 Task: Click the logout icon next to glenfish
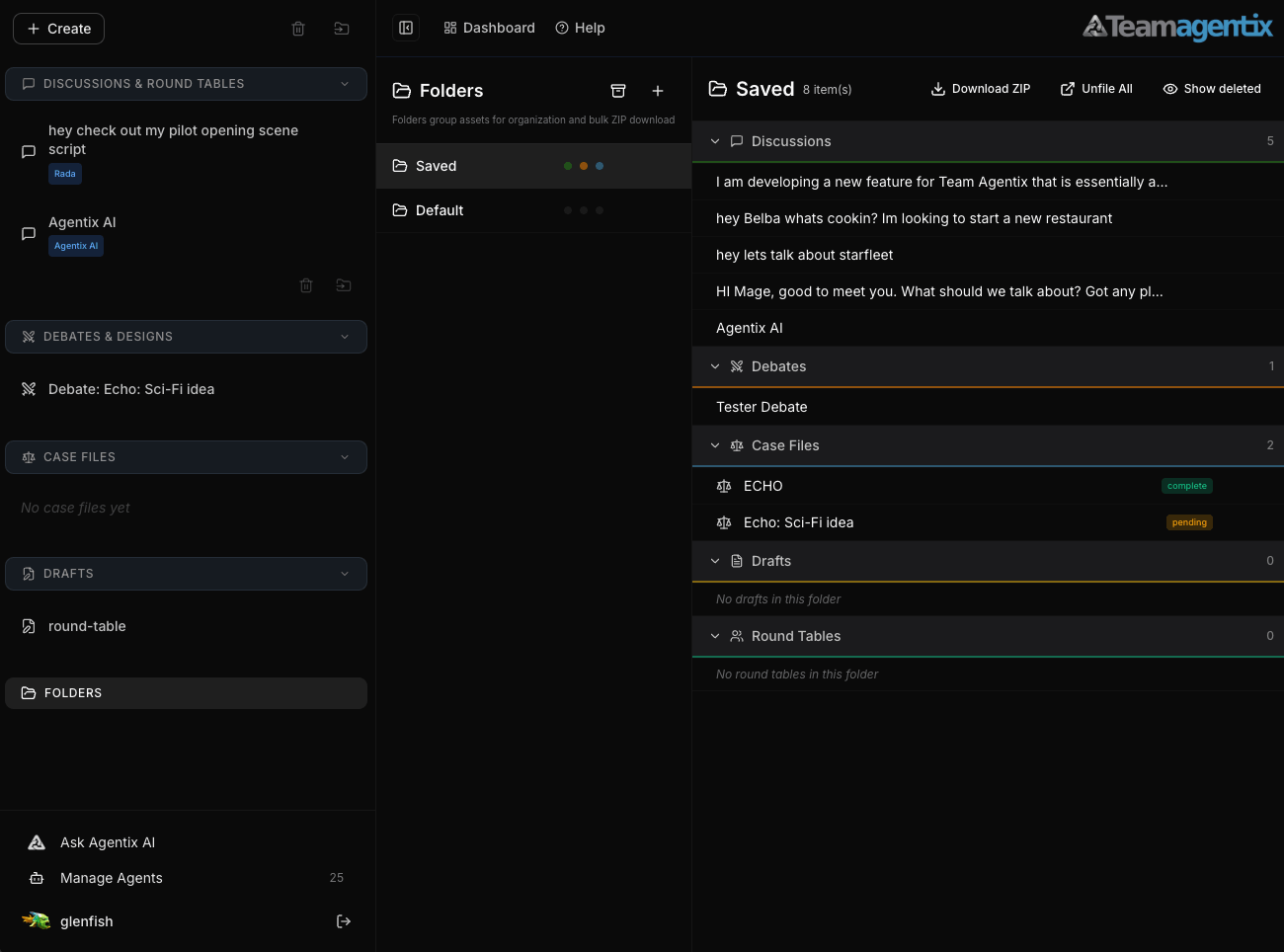pyautogui.click(x=344, y=921)
